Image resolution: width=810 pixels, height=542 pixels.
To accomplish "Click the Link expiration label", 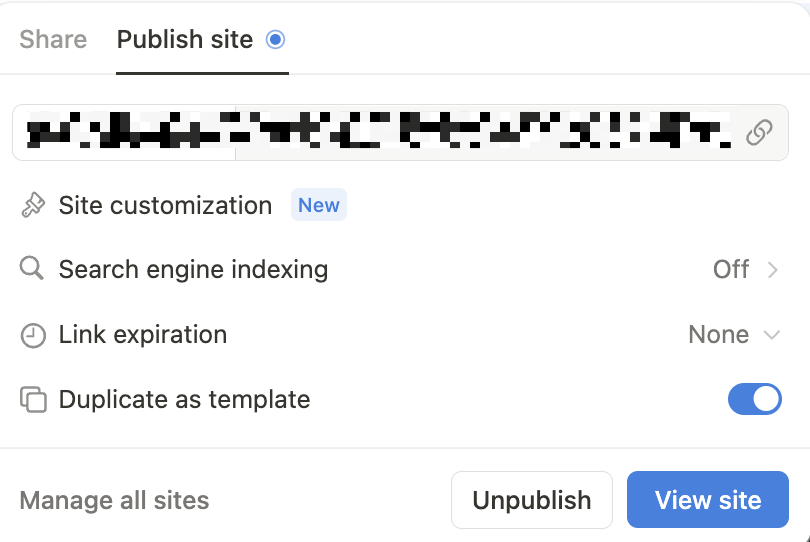I will (x=143, y=334).
